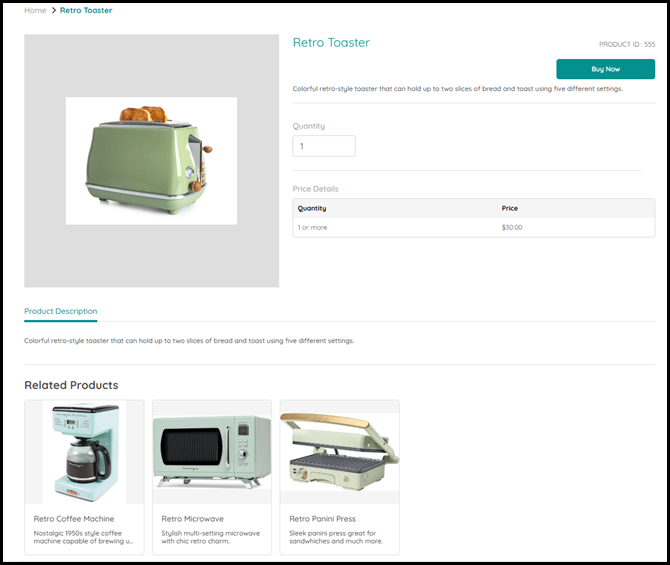The width and height of the screenshot is (670, 565).
Task: Select the Quantity column header in price table
Action: pos(312,208)
